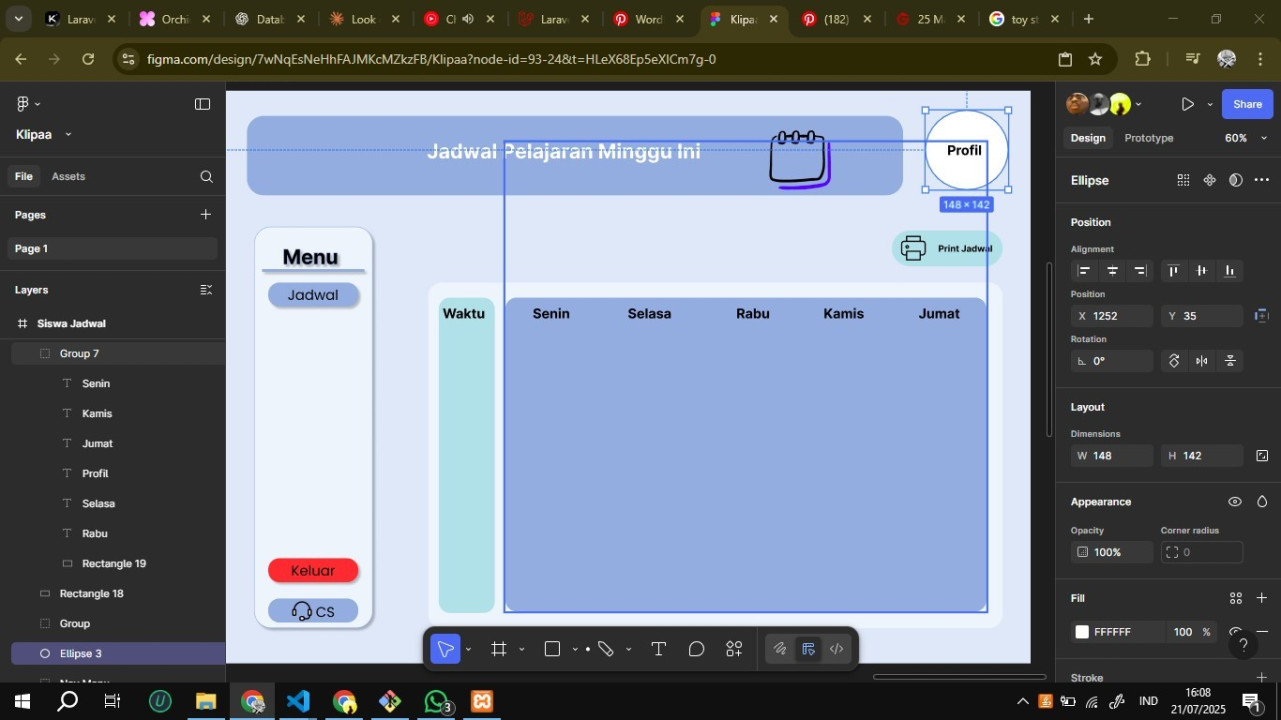The width and height of the screenshot is (1281, 720).
Task: Click the Pen tool icon
Action: (x=605, y=649)
